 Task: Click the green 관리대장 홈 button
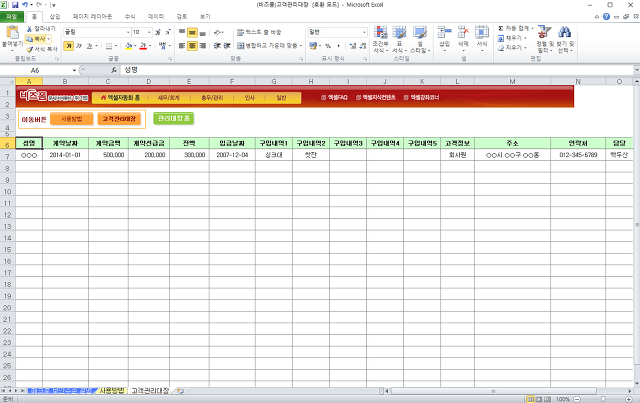click(x=173, y=118)
